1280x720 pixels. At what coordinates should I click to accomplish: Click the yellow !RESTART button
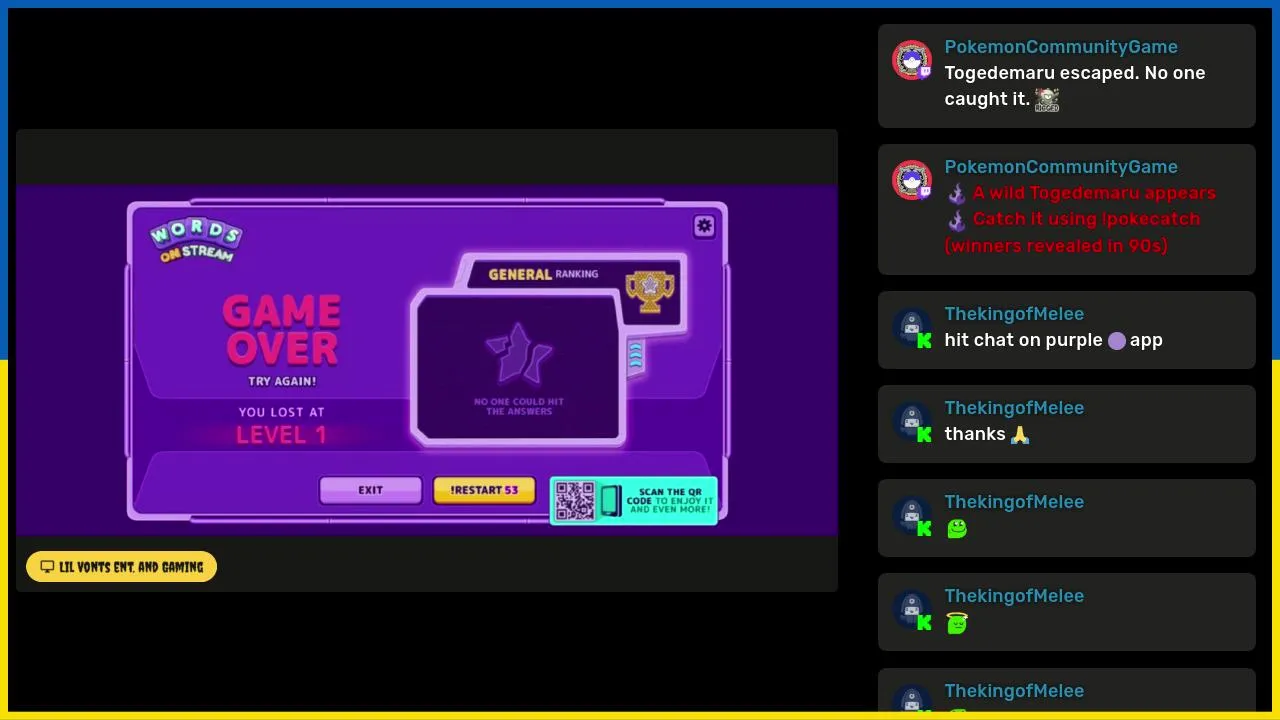tap(484, 490)
